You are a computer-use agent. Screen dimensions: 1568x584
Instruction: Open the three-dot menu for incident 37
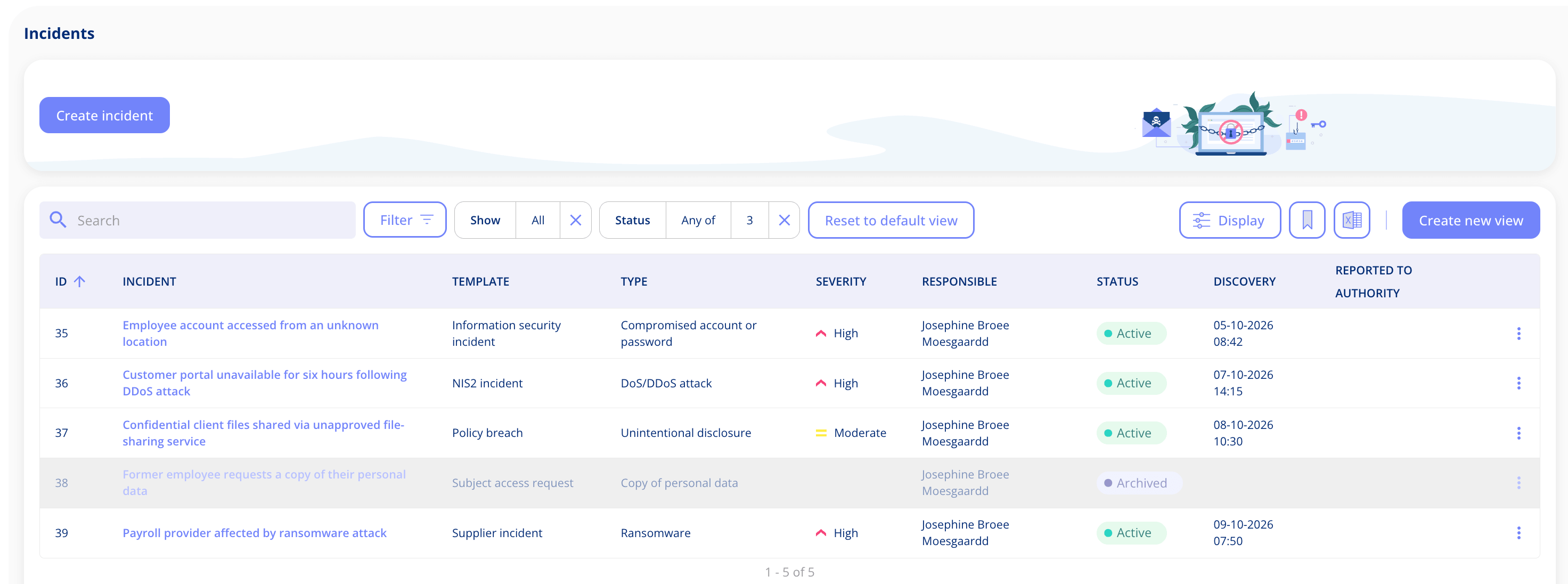(x=1518, y=433)
